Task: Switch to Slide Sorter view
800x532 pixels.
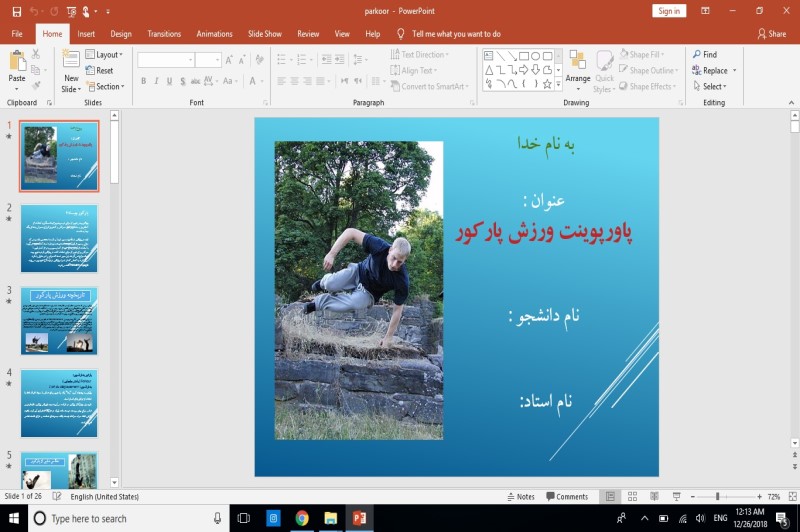Action: (x=632, y=496)
